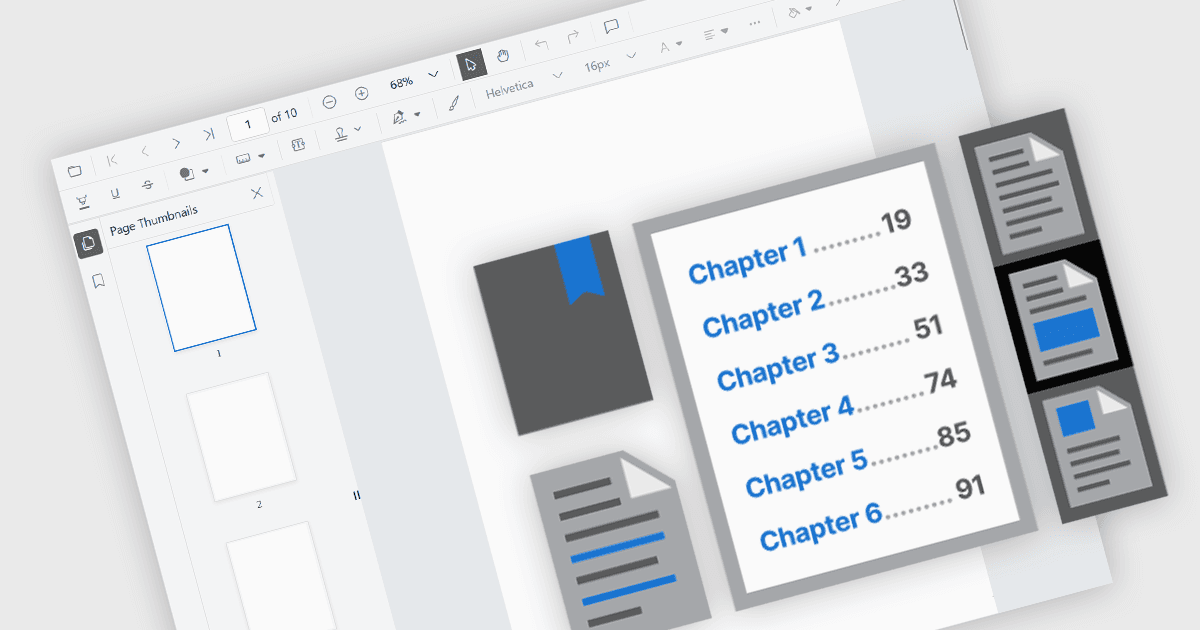Toggle the page thumbnails sidebar view
1200x630 pixels.
pyautogui.click(x=89, y=244)
